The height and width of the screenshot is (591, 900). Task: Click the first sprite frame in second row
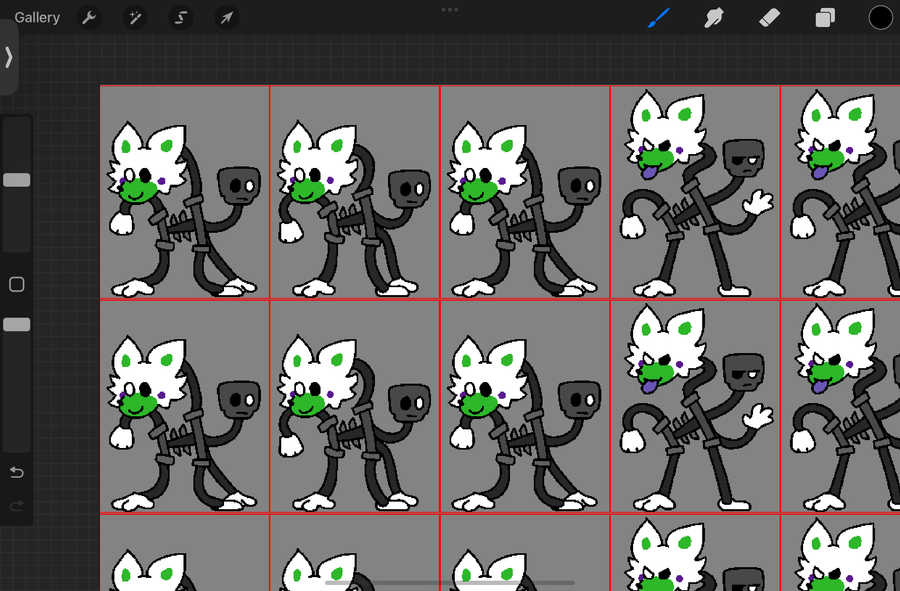coord(184,406)
